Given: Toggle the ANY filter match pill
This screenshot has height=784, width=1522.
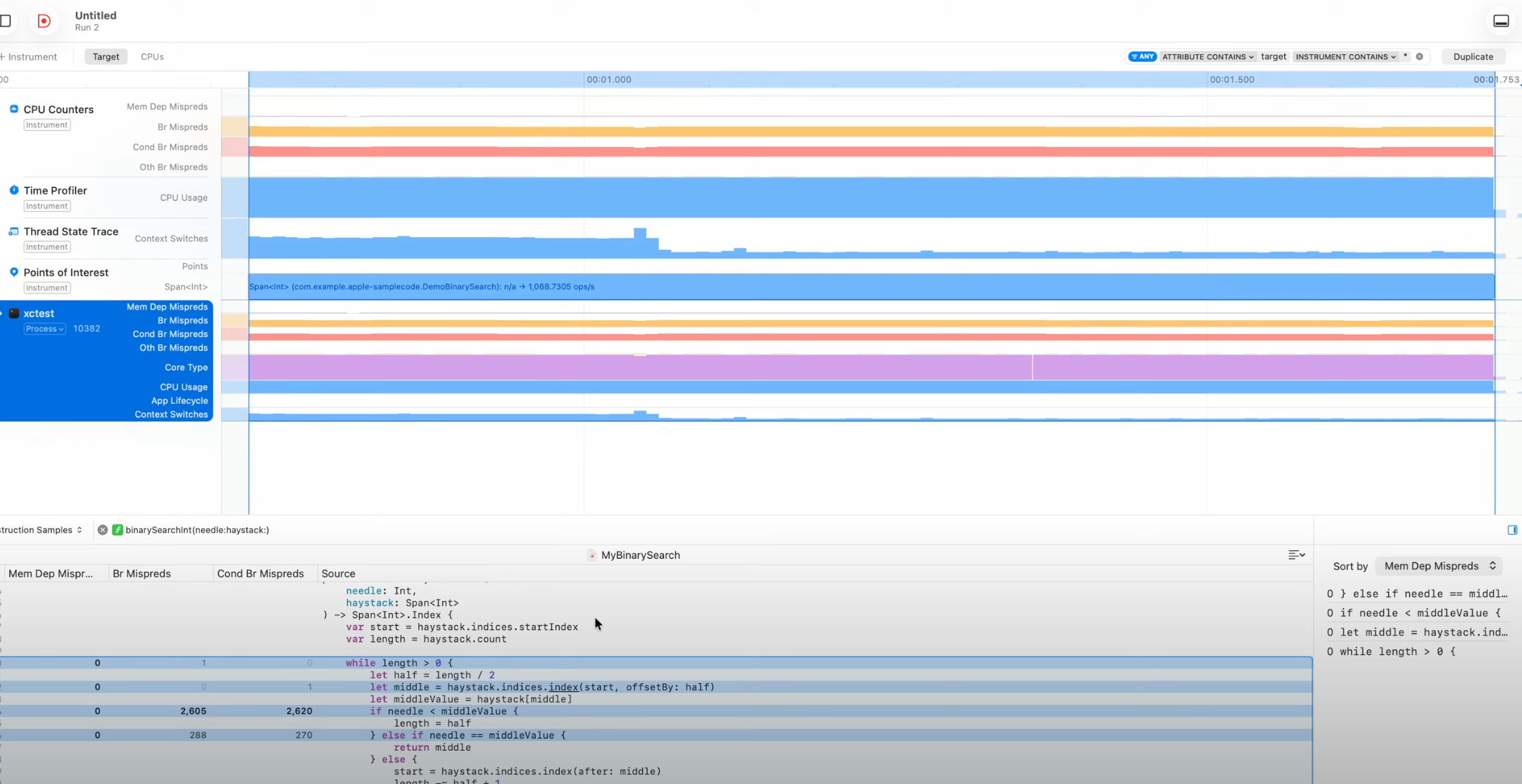Looking at the screenshot, I should pos(1142,56).
